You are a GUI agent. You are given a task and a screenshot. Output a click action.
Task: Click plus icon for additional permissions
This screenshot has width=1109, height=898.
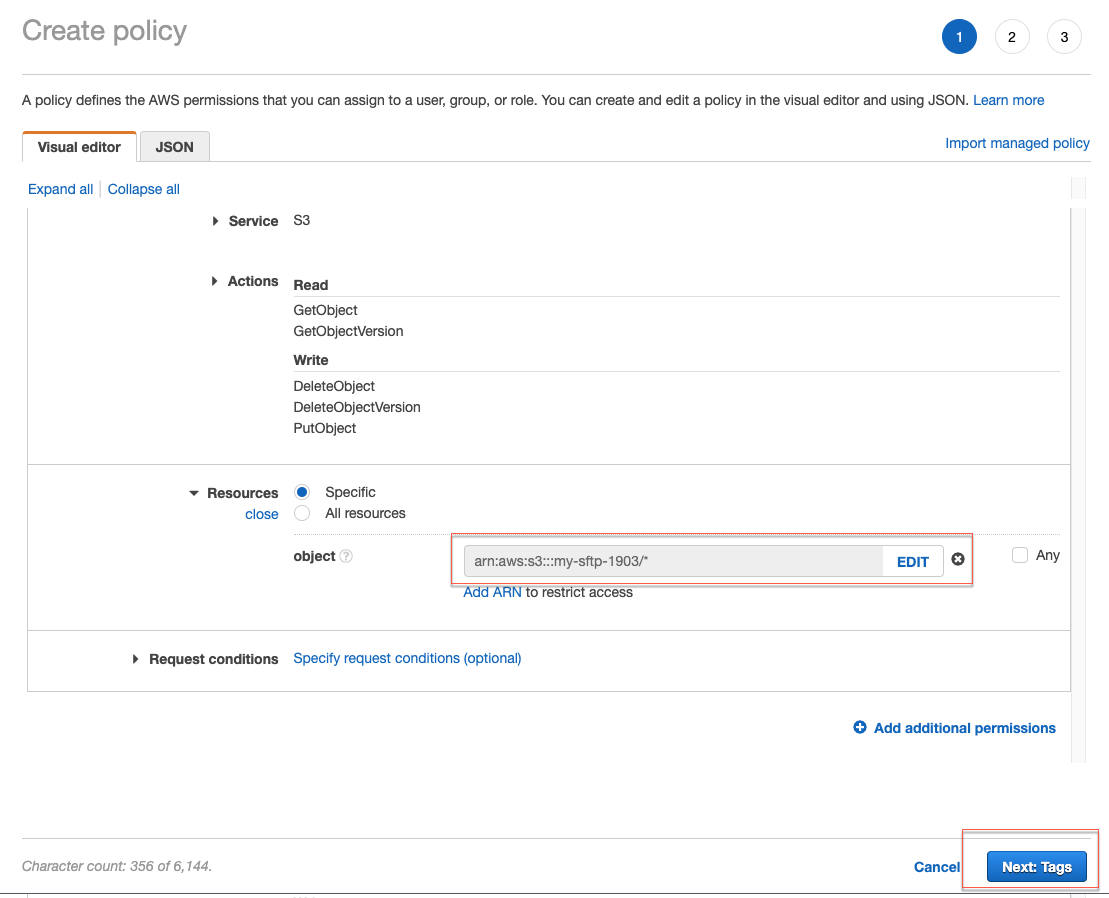pos(859,728)
